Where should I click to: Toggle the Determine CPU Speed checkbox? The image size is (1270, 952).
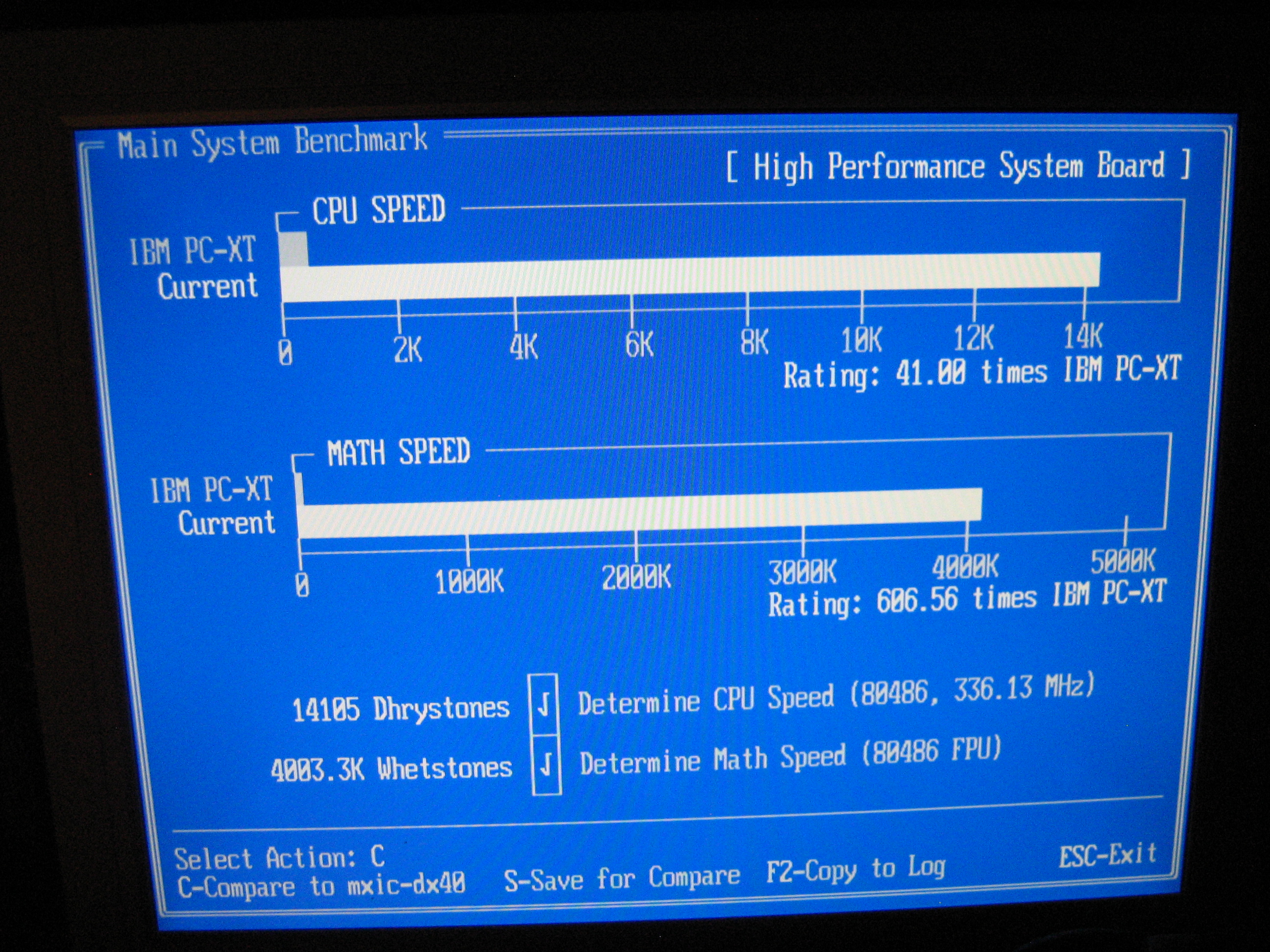tap(544, 704)
